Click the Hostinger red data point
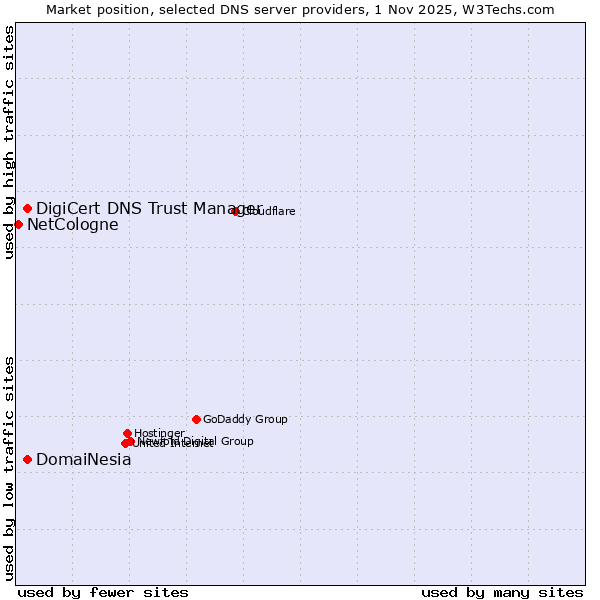The image size is (600, 600). point(128,433)
